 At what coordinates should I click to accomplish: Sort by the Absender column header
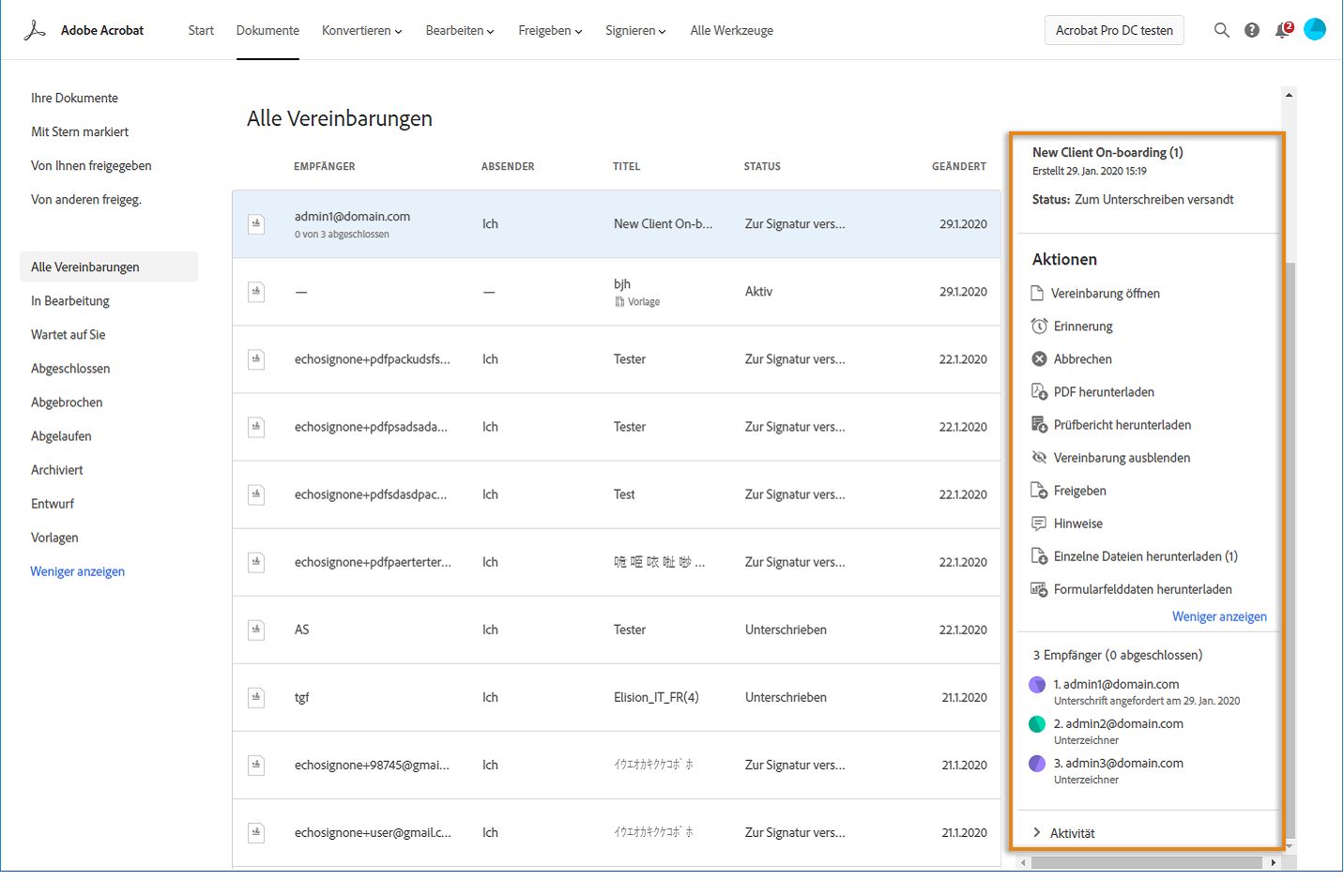pos(508,166)
